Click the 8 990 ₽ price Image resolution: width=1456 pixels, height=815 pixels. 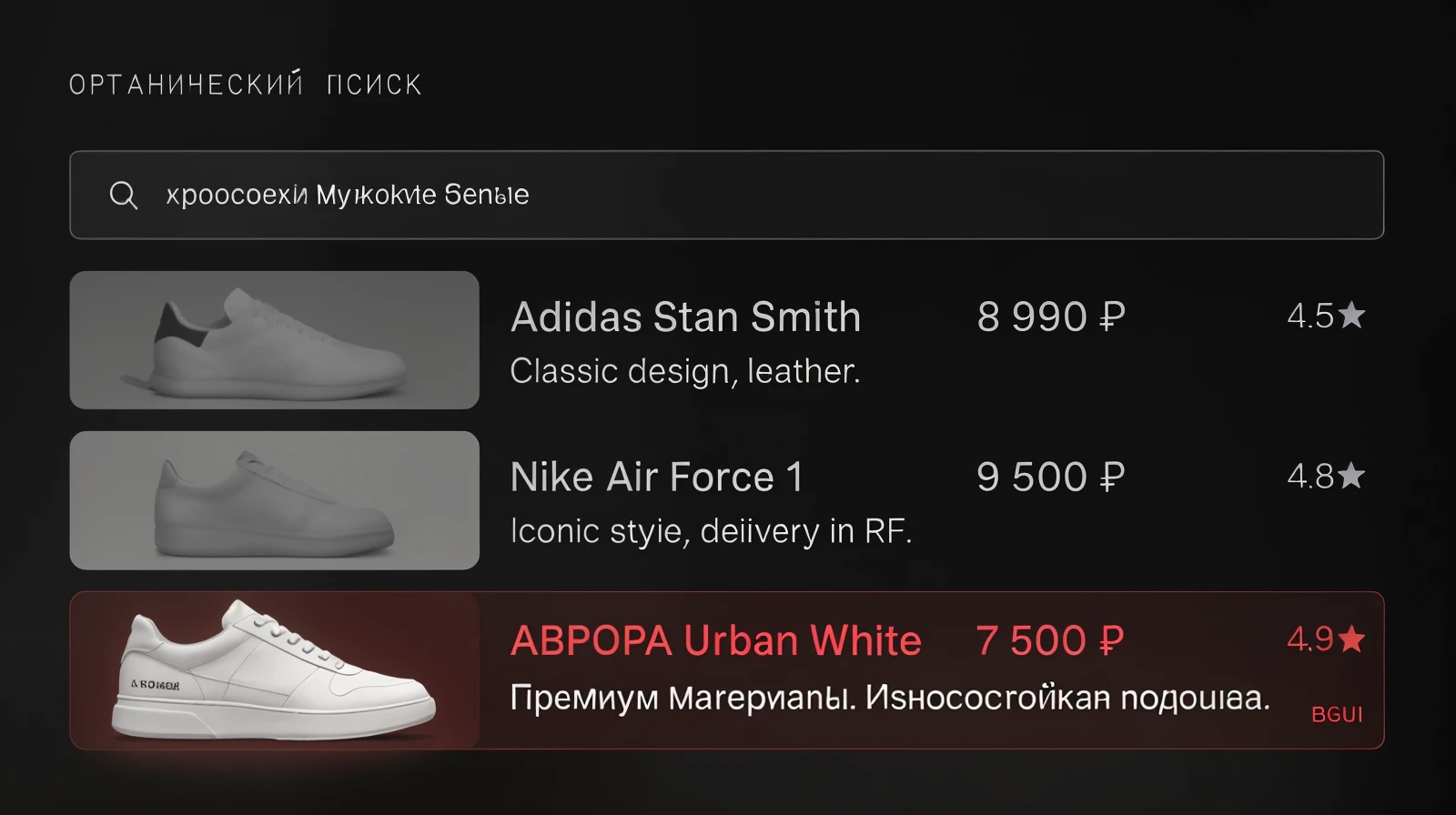click(1051, 317)
